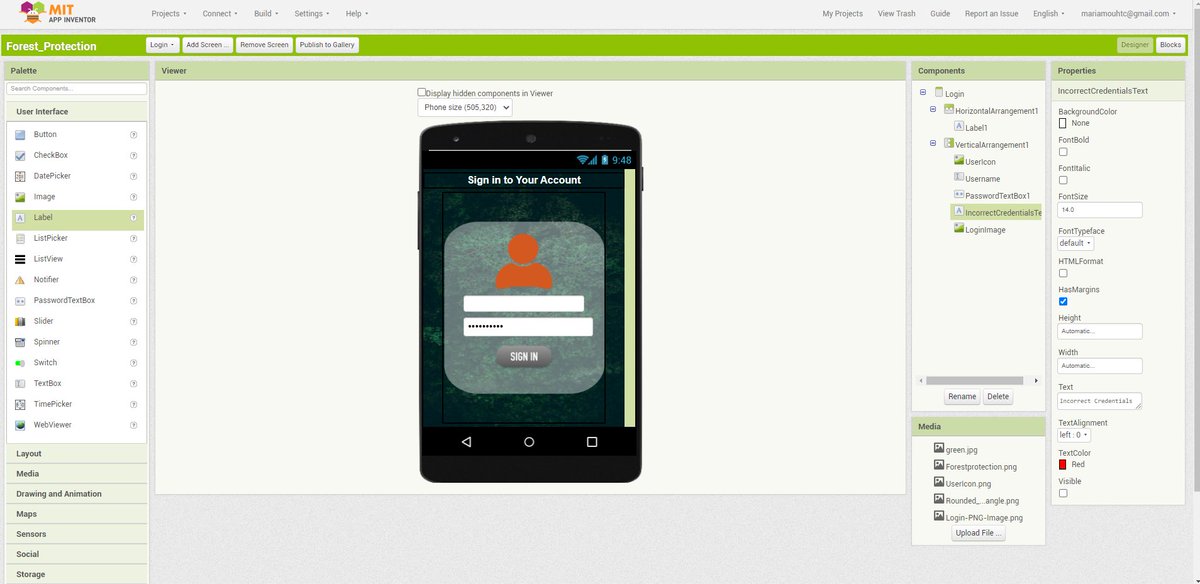Open the My Projects link

(842, 14)
